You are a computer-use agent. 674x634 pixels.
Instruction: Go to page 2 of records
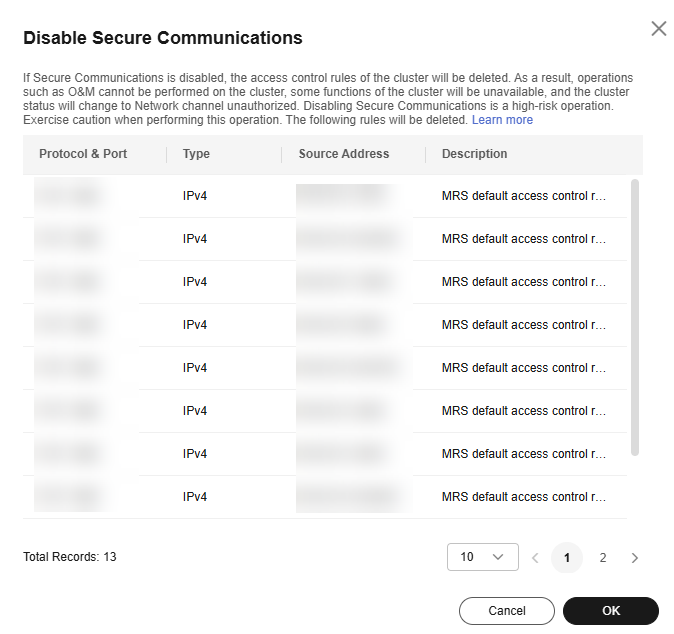pos(603,557)
